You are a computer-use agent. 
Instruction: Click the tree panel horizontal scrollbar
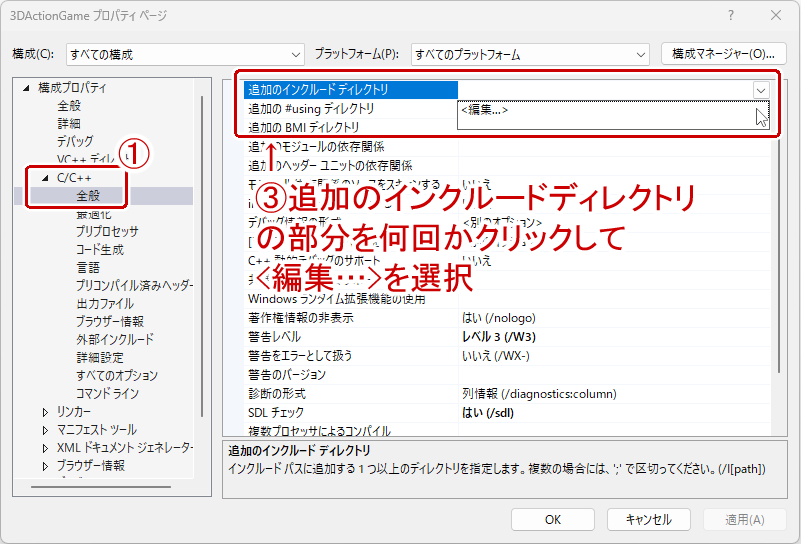(x=101, y=487)
